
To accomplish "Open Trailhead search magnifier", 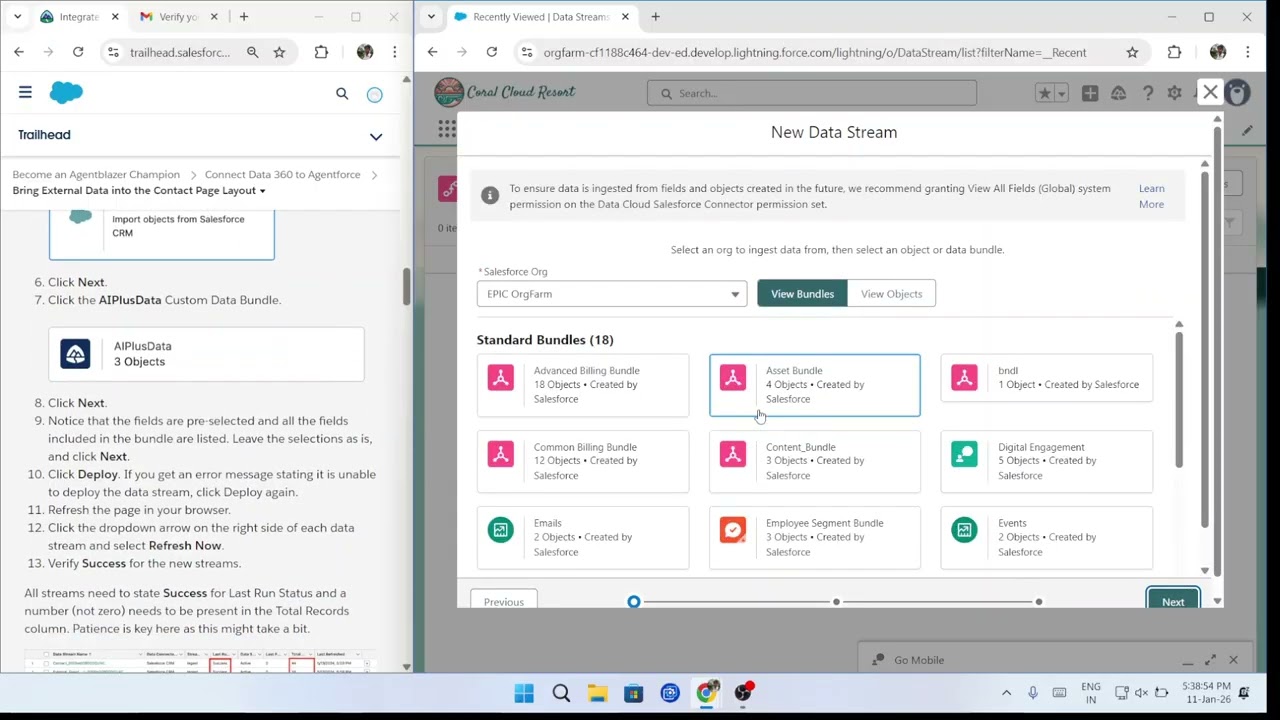I will pyautogui.click(x=342, y=93).
